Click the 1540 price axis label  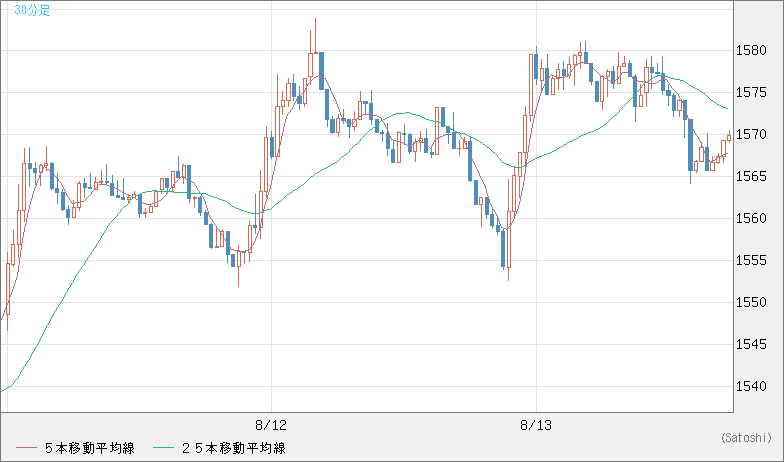(752, 386)
